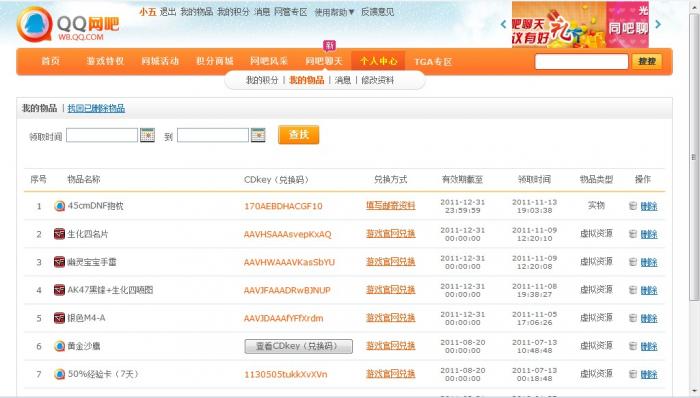The width and height of the screenshot is (700, 398).
Task: Click the page's vertical scrollbar
Action: [694, 156]
